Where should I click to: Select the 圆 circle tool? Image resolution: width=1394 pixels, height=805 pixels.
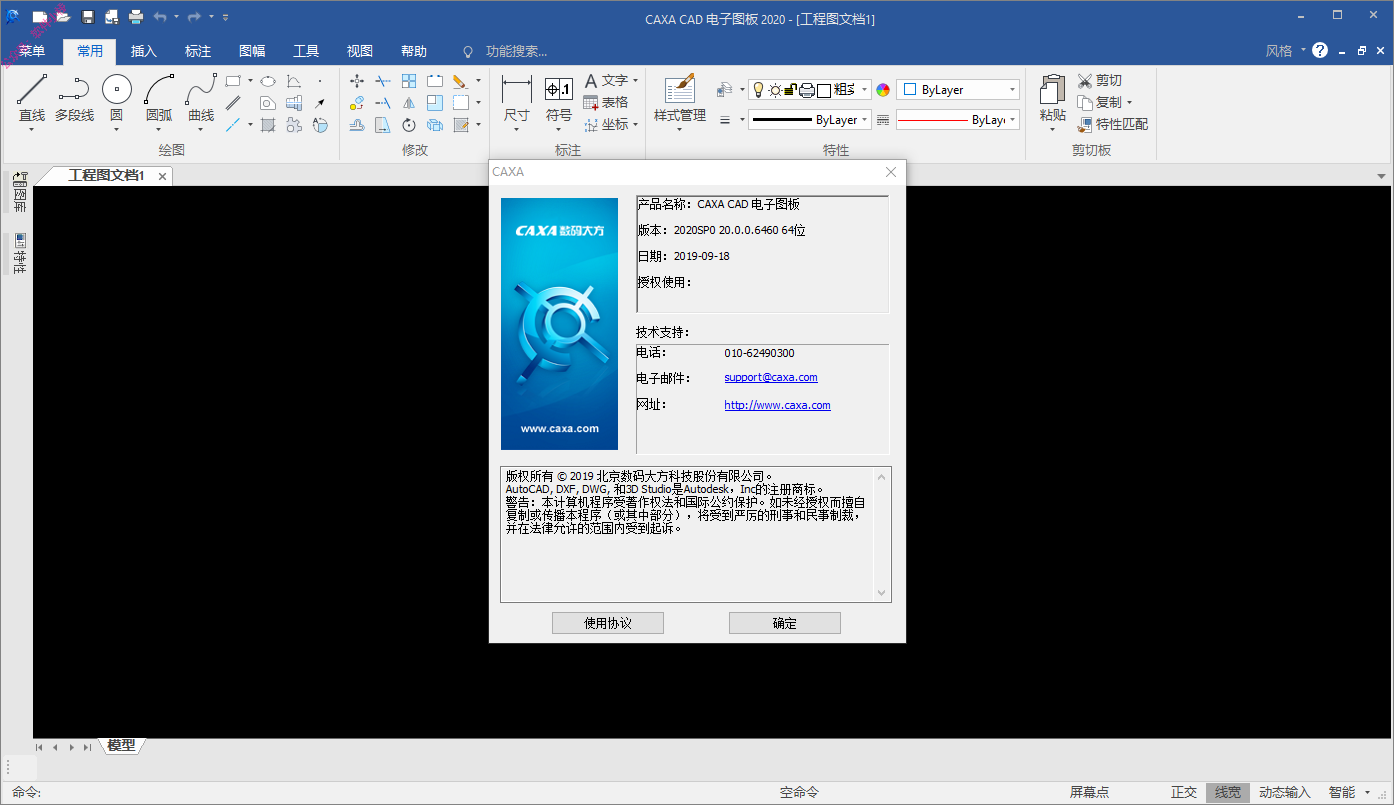pos(116,98)
